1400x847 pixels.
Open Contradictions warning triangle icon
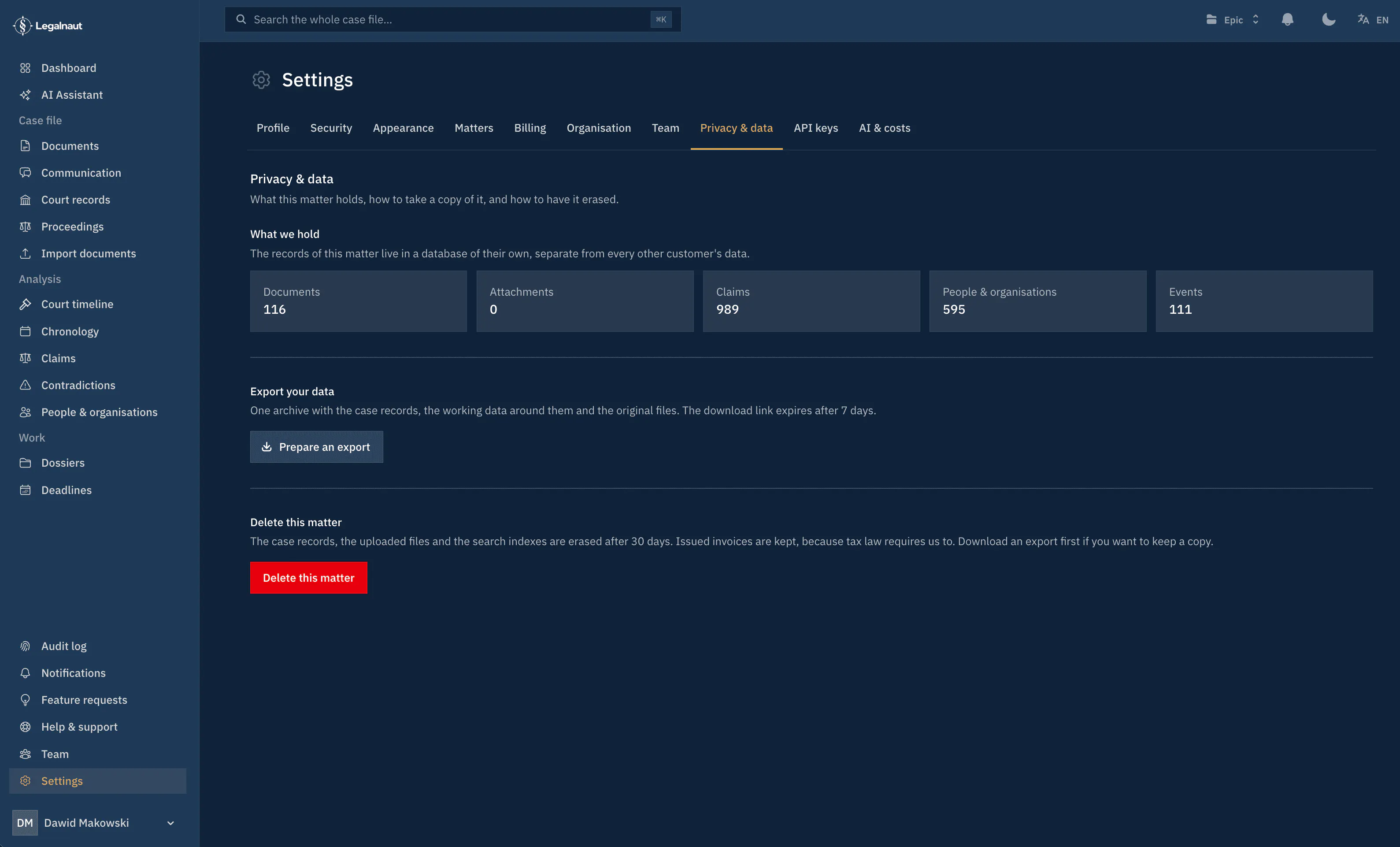click(25, 386)
